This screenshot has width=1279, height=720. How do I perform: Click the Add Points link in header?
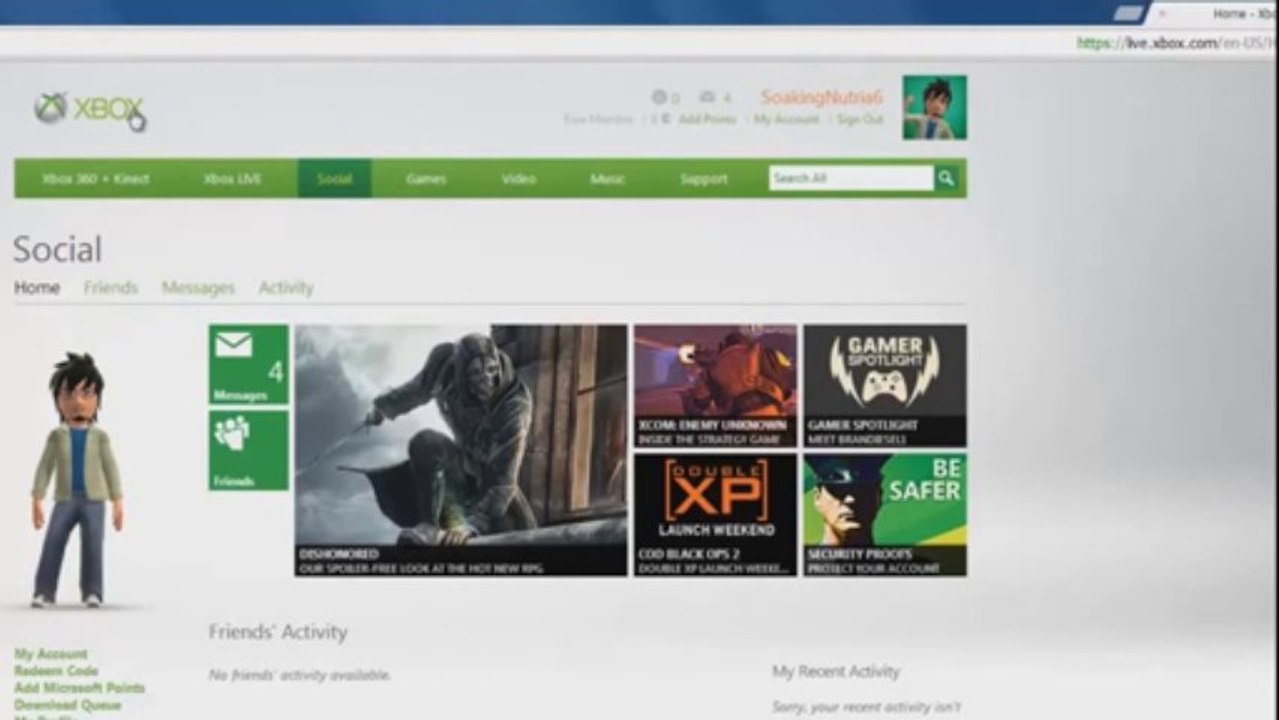coord(707,119)
